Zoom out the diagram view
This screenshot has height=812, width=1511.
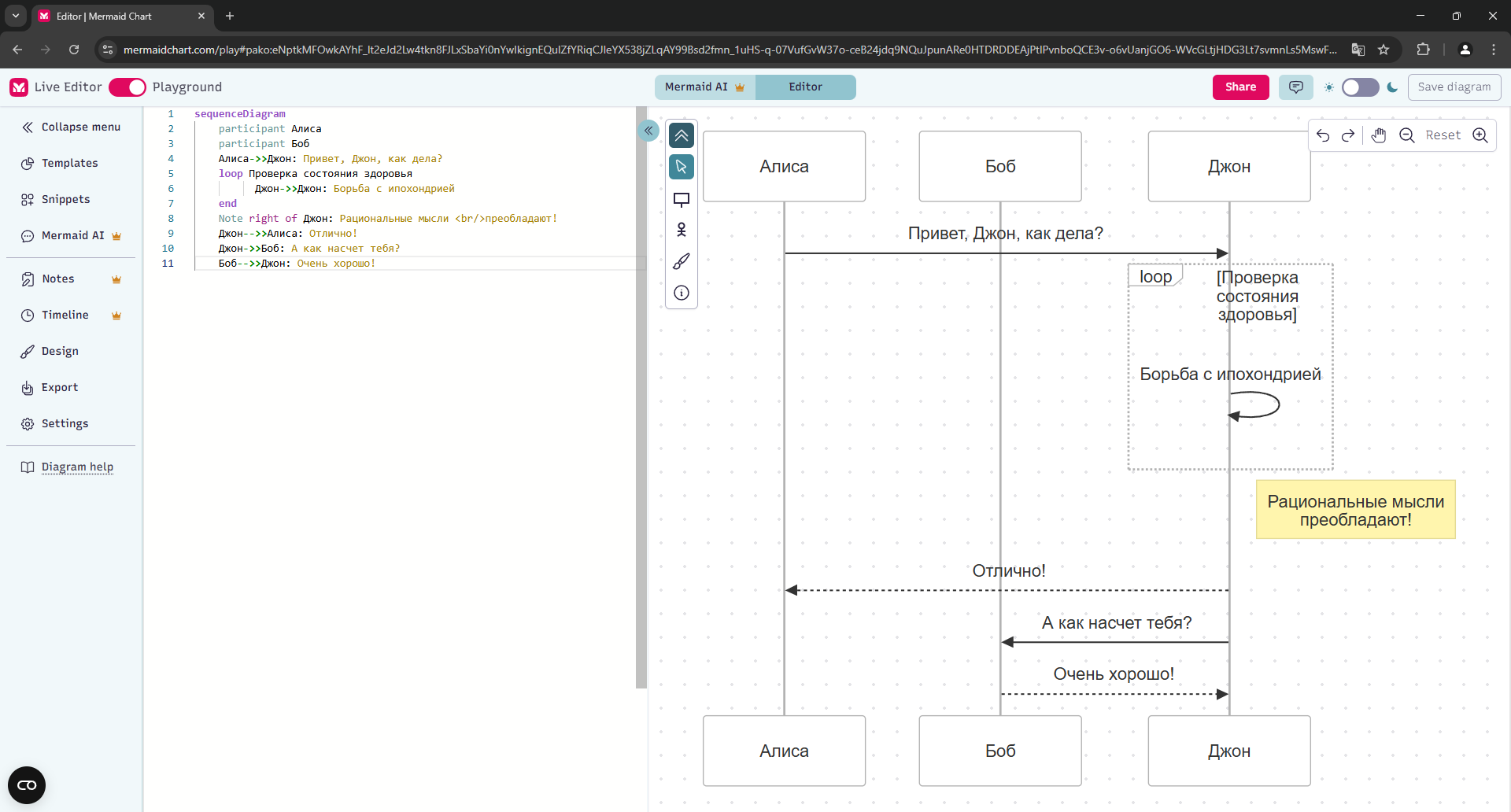tap(1407, 135)
